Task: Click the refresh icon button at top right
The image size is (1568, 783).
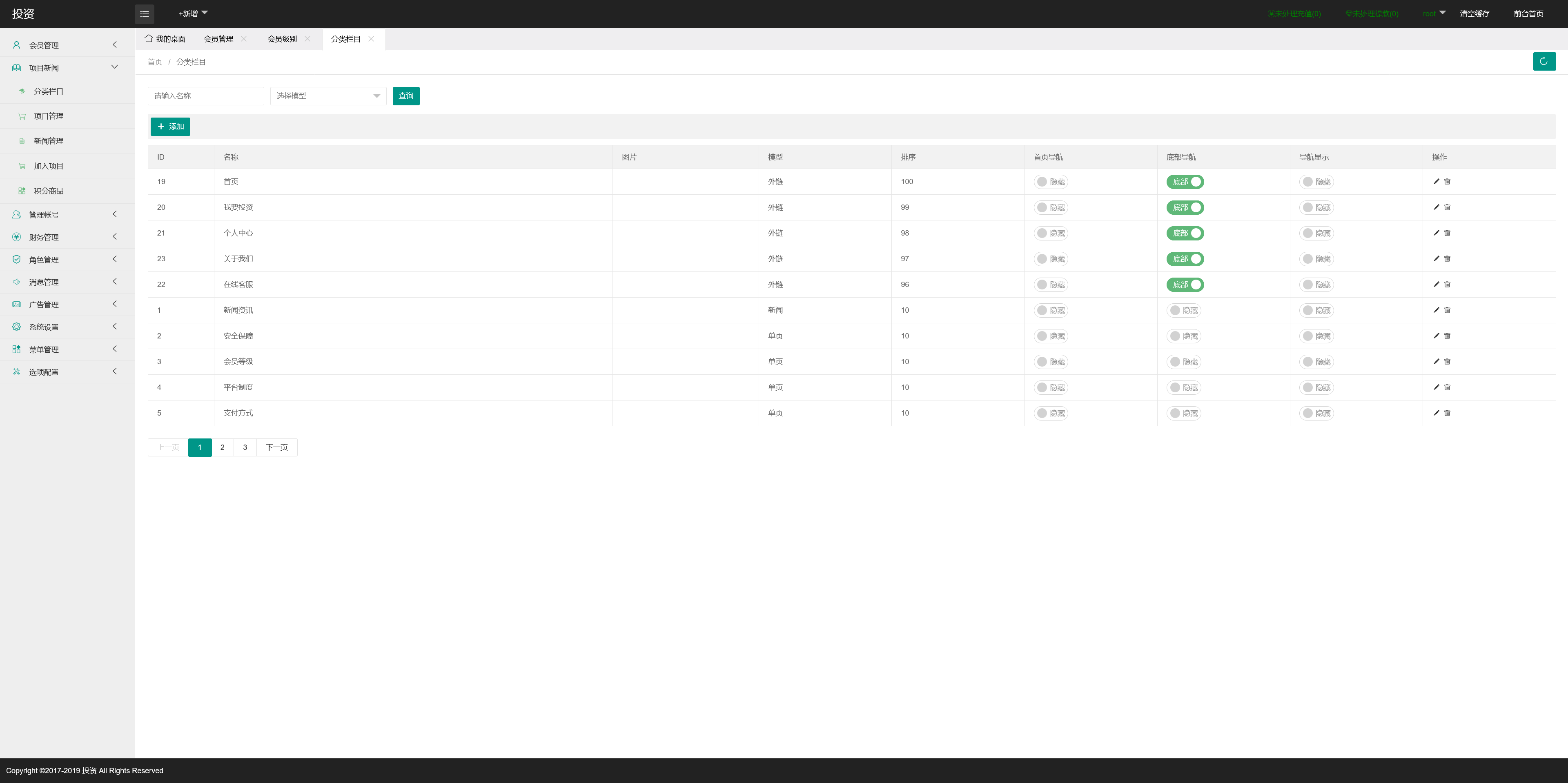Action: (1543, 62)
